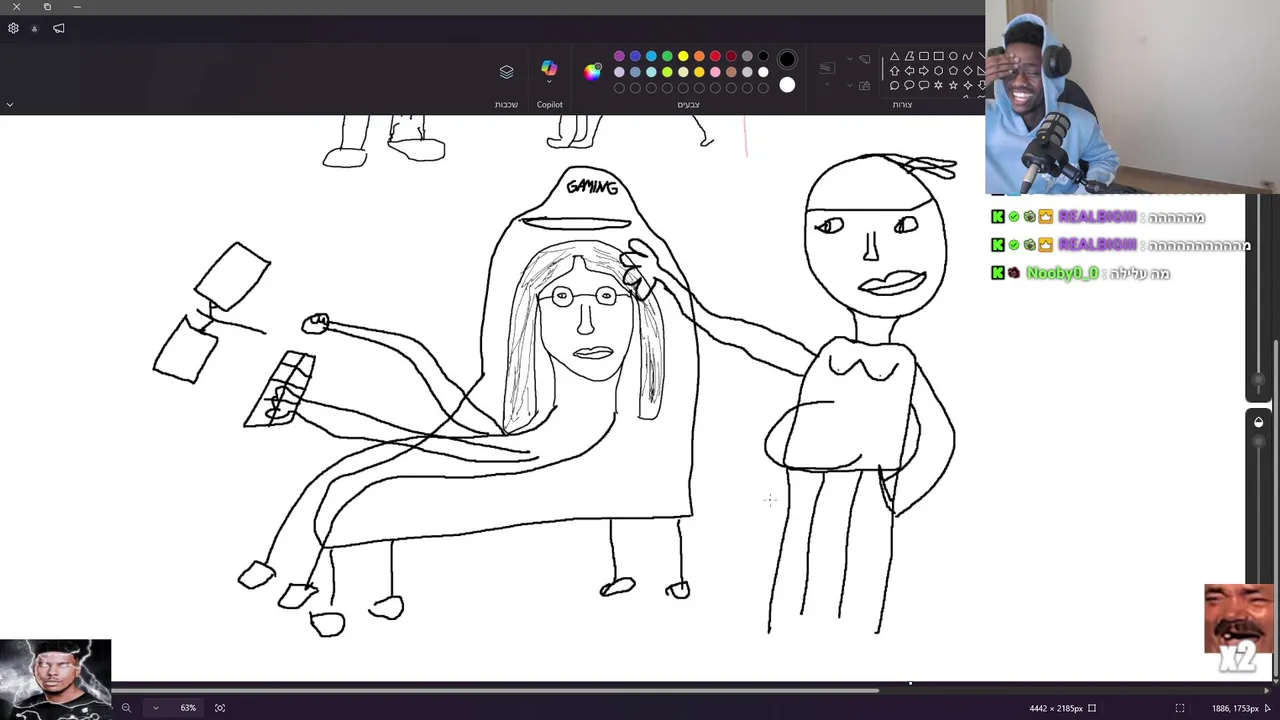Click the horizontal canvas scrollbar
1280x720 pixels.
pyautogui.click(x=495, y=690)
